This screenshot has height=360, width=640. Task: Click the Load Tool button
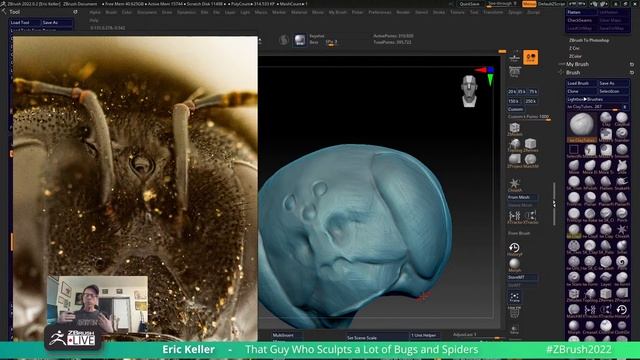point(25,23)
